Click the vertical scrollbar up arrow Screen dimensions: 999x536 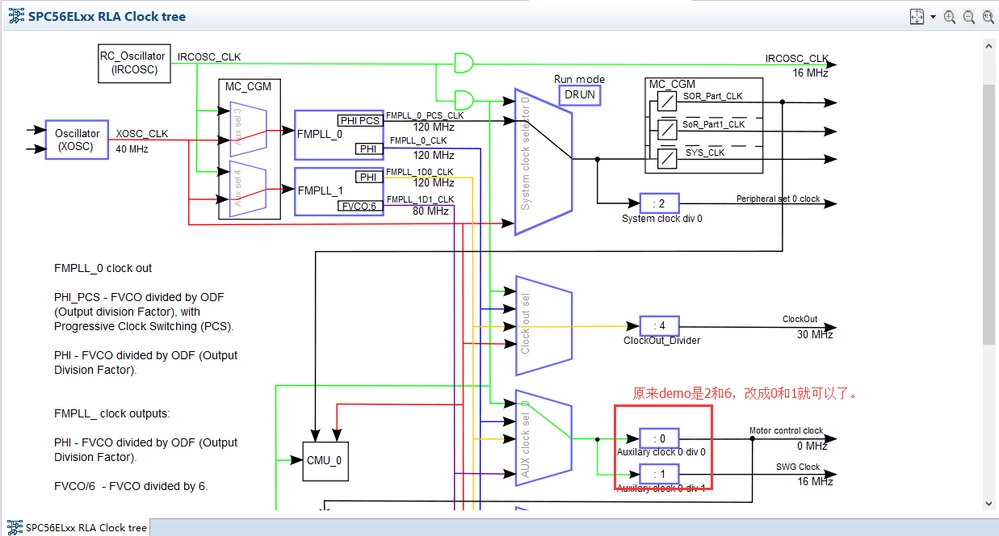pyautogui.click(x=989, y=47)
